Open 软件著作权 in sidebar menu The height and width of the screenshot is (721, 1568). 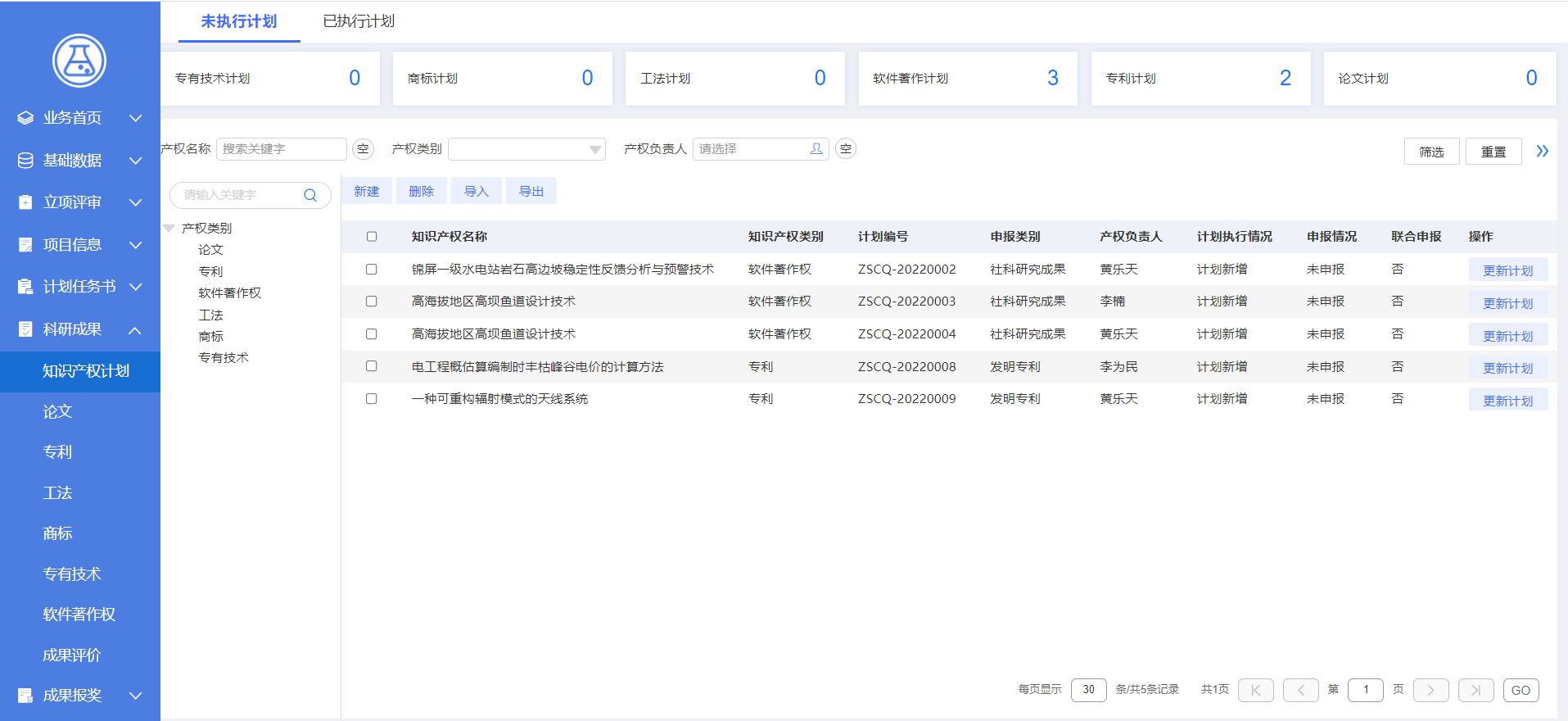coord(80,614)
